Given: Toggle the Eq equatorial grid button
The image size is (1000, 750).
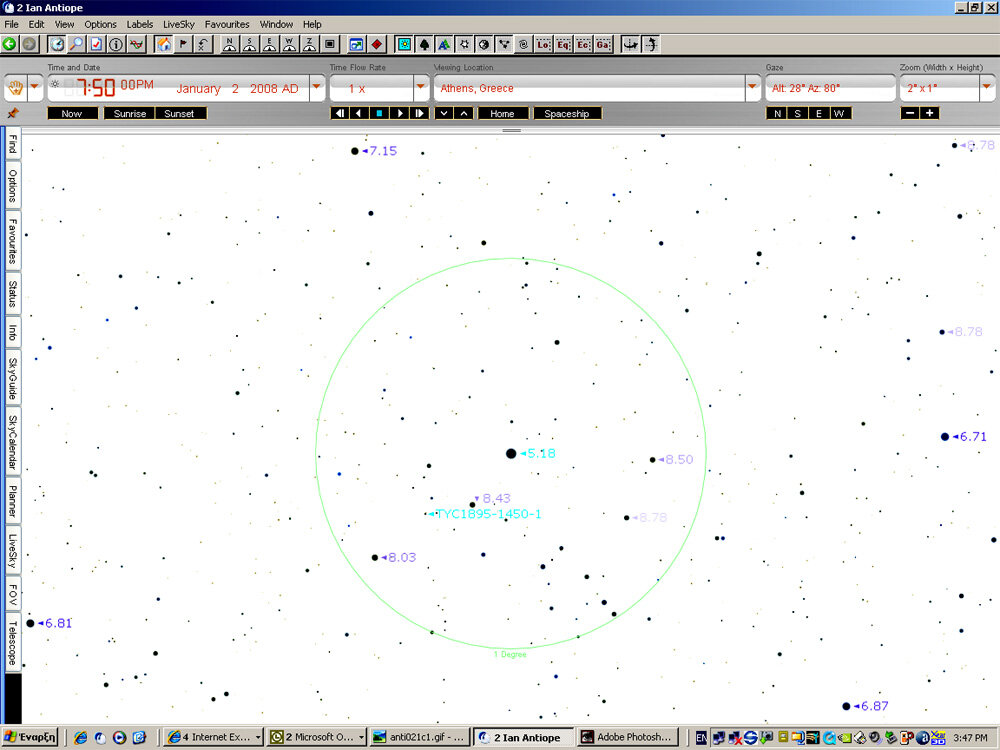Looking at the screenshot, I should coord(564,44).
